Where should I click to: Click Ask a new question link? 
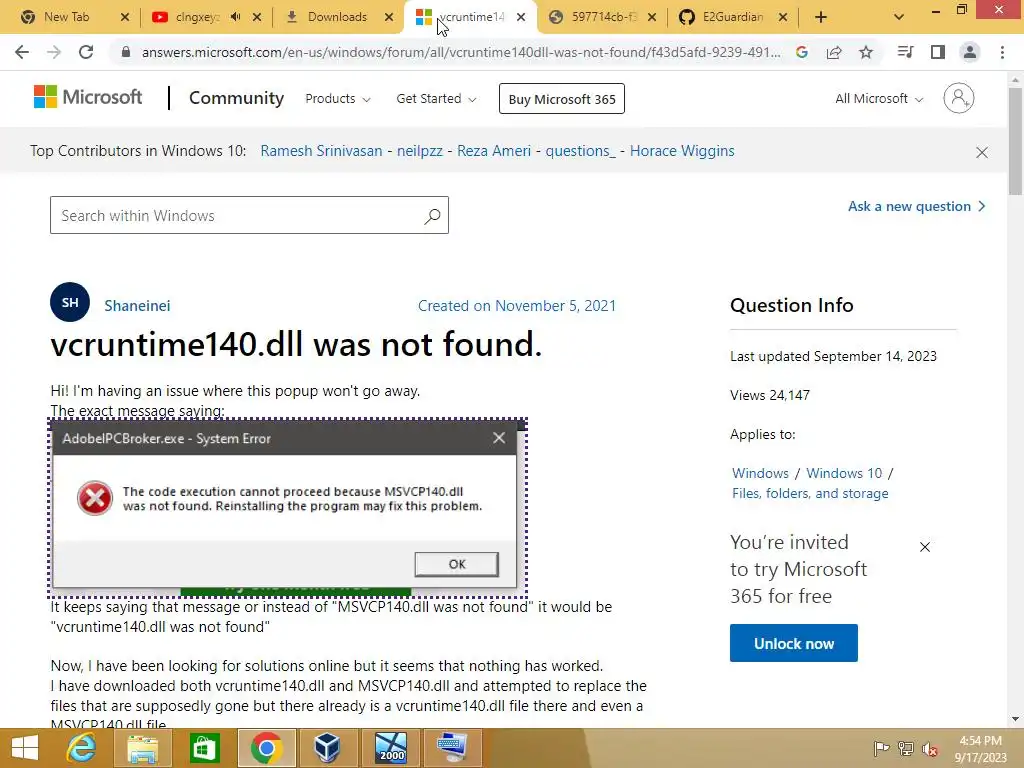tap(916, 206)
